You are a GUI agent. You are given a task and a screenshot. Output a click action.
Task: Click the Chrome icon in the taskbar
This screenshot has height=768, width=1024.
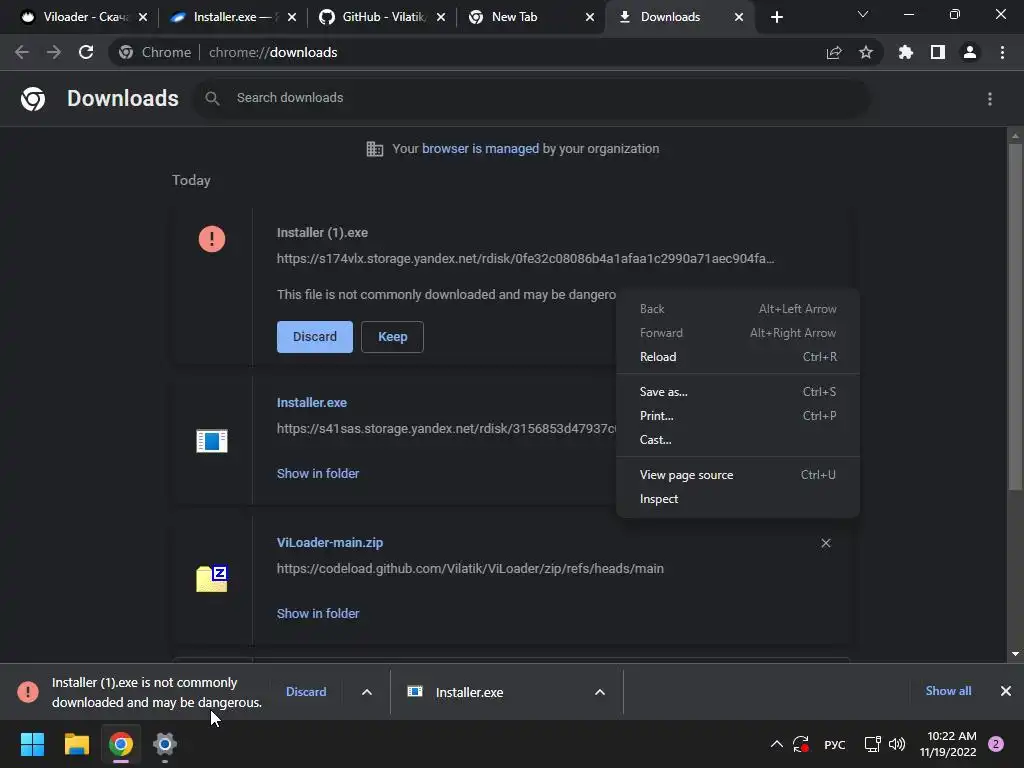point(121,744)
